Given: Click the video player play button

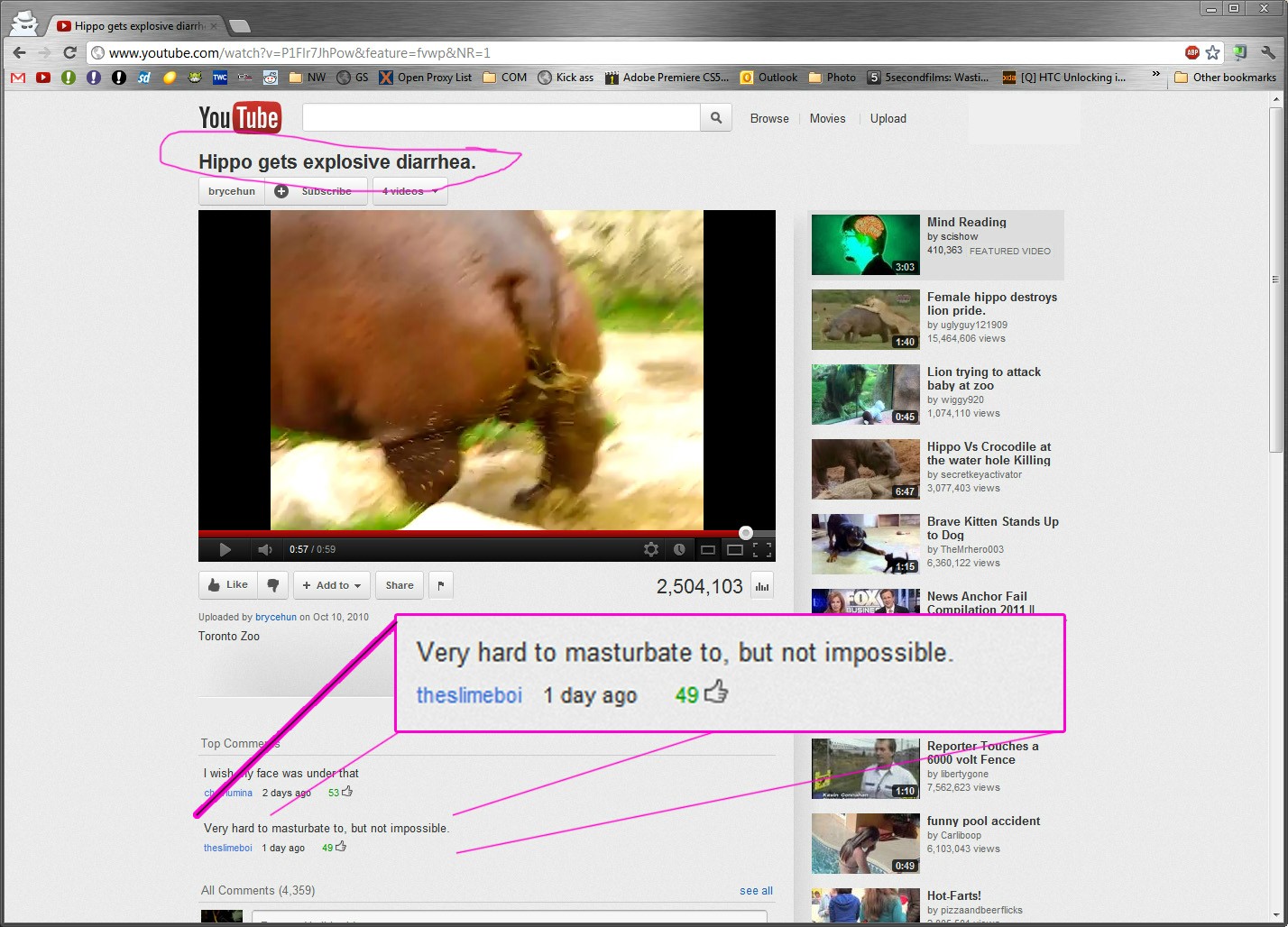Looking at the screenshot, I should pos(225,549).
